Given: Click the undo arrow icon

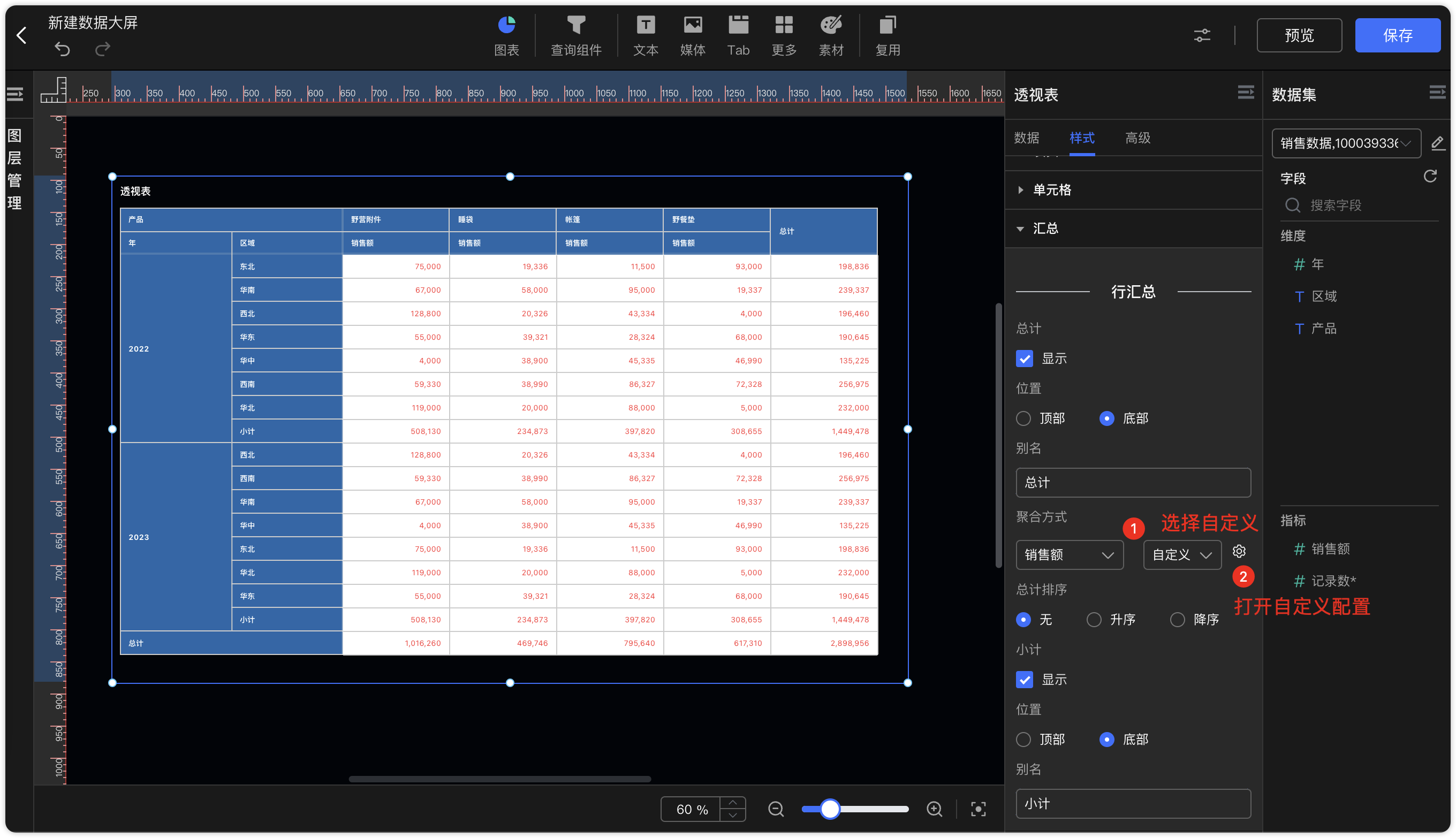Looking at the screenshot, I should (62, 49).
